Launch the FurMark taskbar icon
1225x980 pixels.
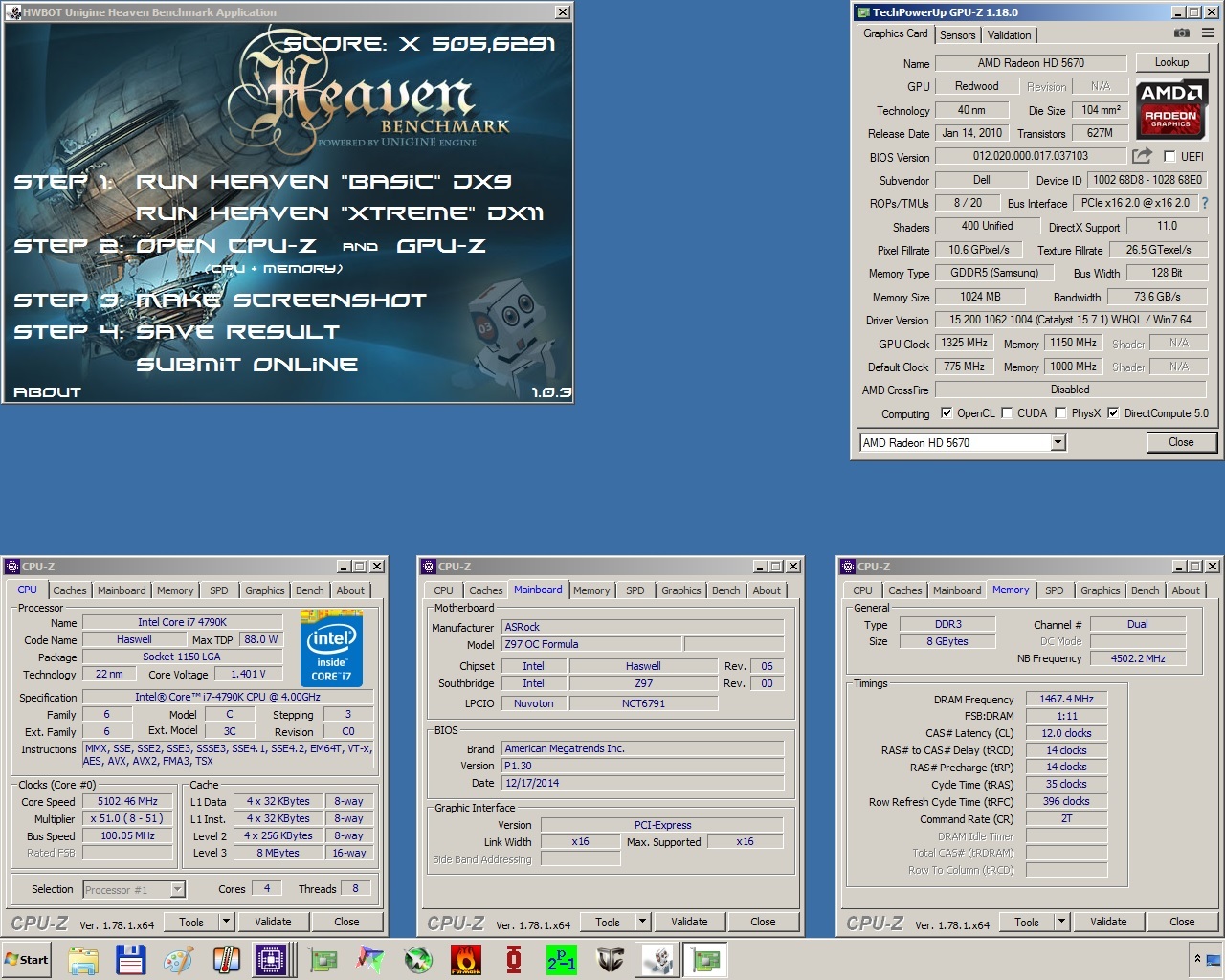tap(466, 960)
